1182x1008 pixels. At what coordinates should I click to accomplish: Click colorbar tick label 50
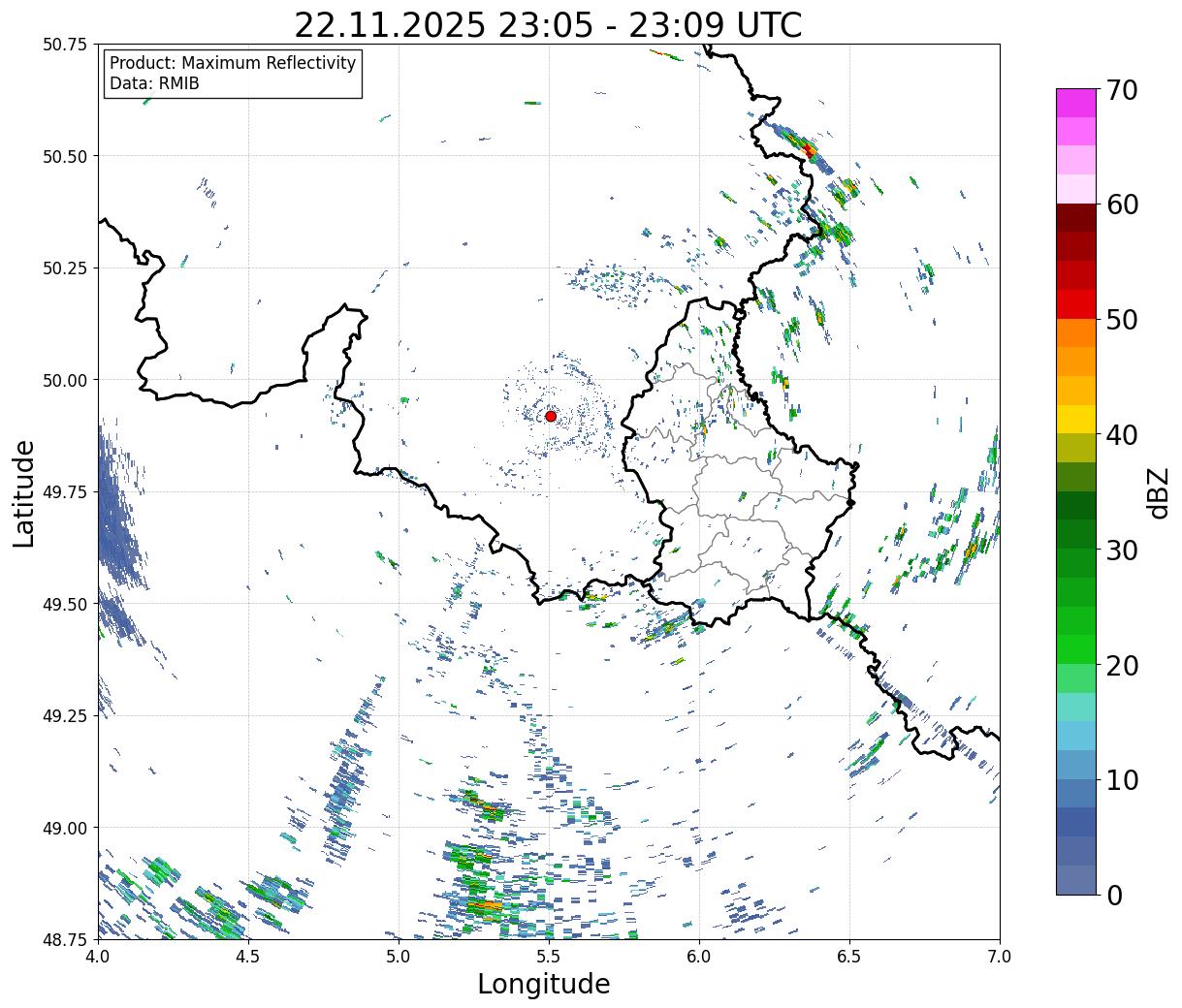click(1122, 320)
